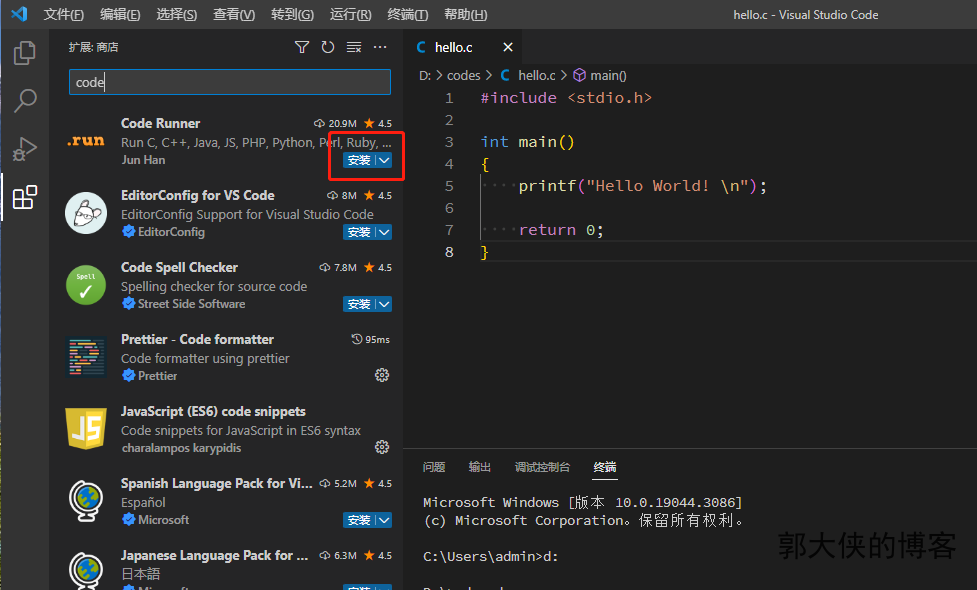Open JavaScript (ES6) code snippets entry
This screenshot has height=590, width=977.
point(213,412)
